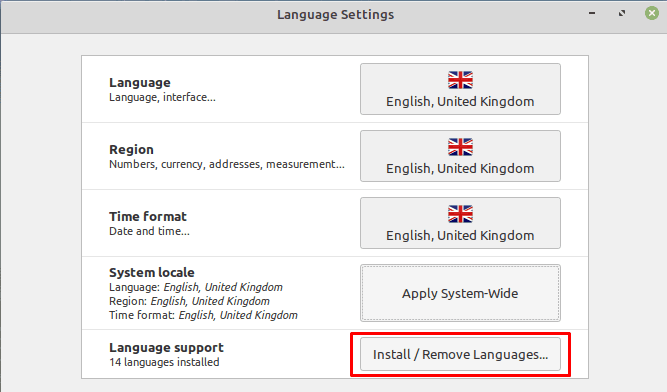Click the Apply System-Wide button
Image resolution: width=667 pixels, height=392 pixels.
coord(460,293)
